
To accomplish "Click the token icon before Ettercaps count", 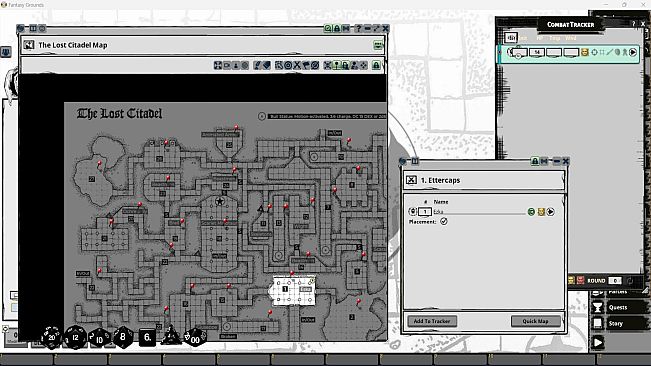I will point(412,211).
